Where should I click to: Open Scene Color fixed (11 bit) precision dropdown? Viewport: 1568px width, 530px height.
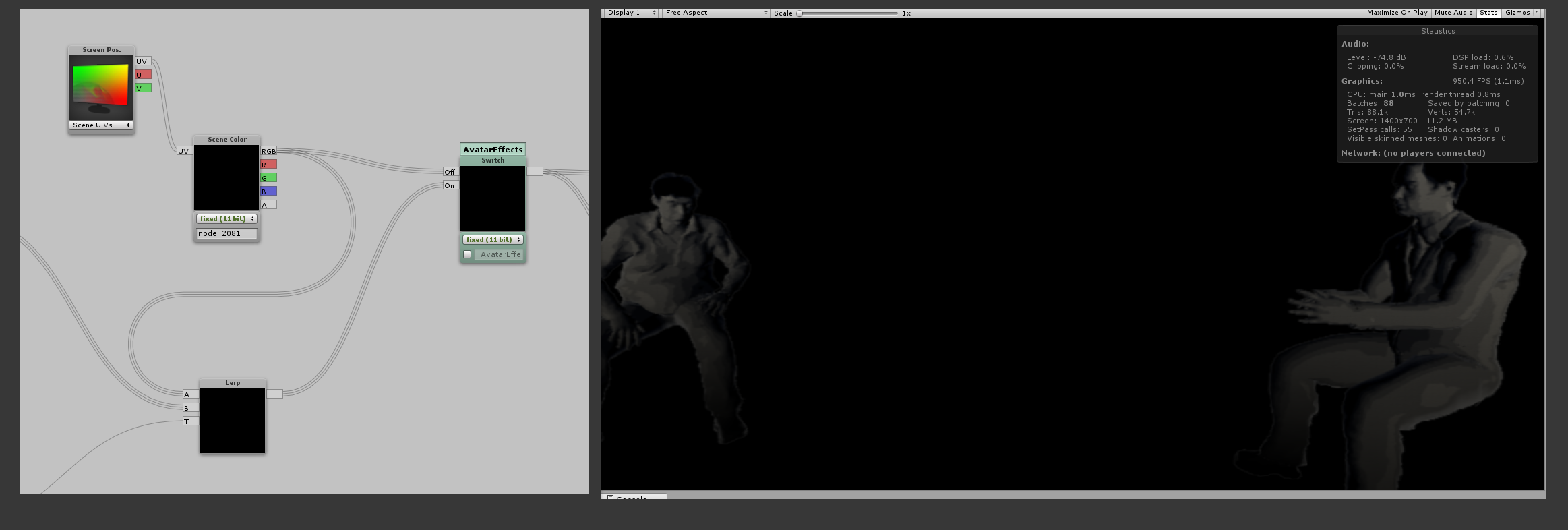[x=227, y=219]
